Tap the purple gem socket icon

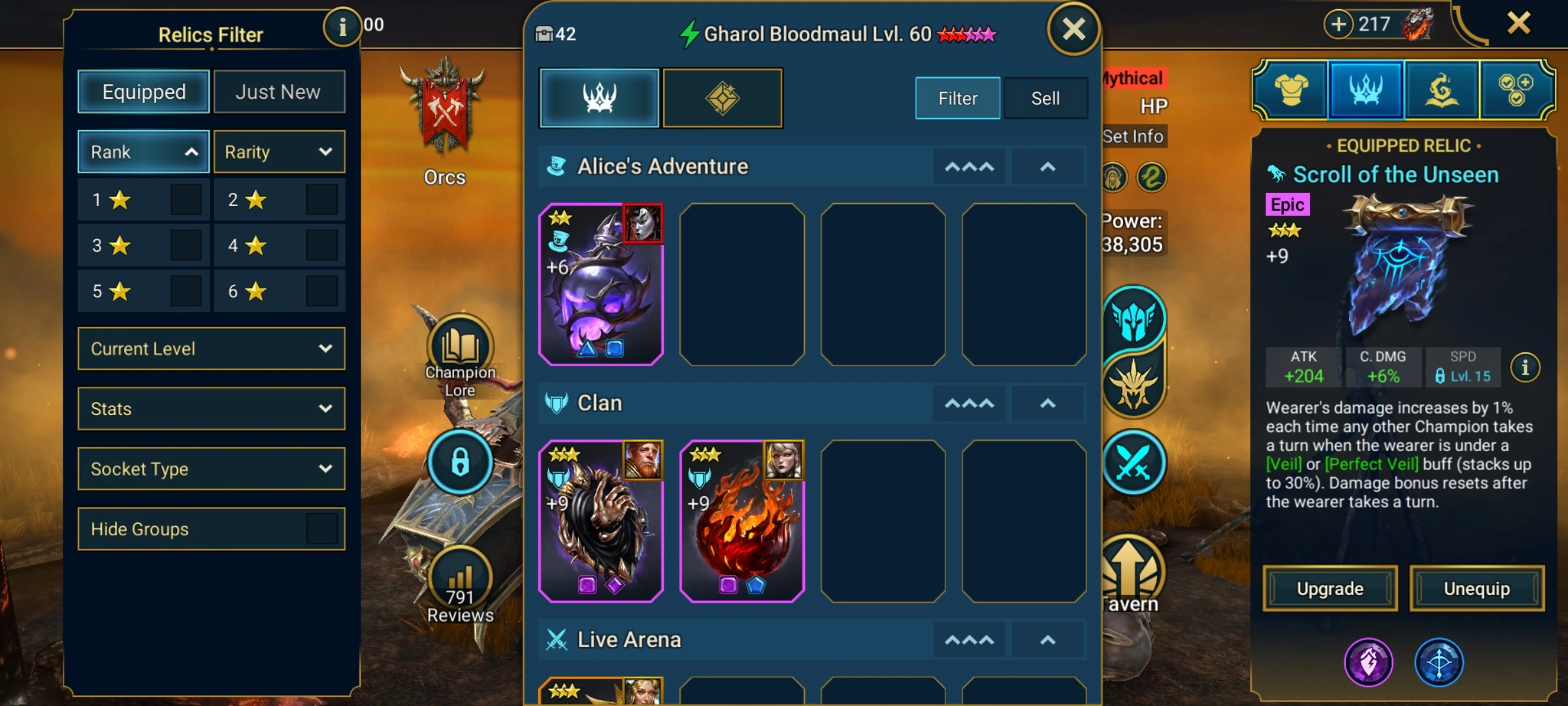coord(1368,662)
